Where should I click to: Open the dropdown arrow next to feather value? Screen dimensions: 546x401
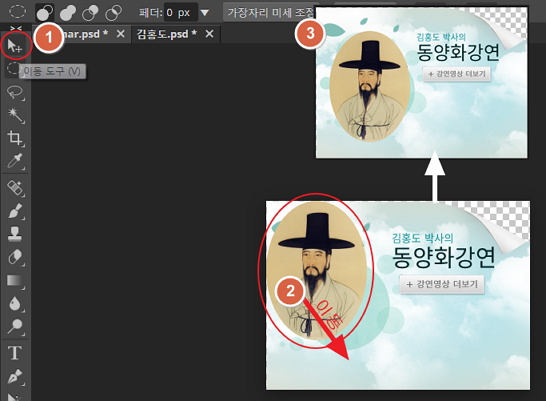(x=205, y=13)
